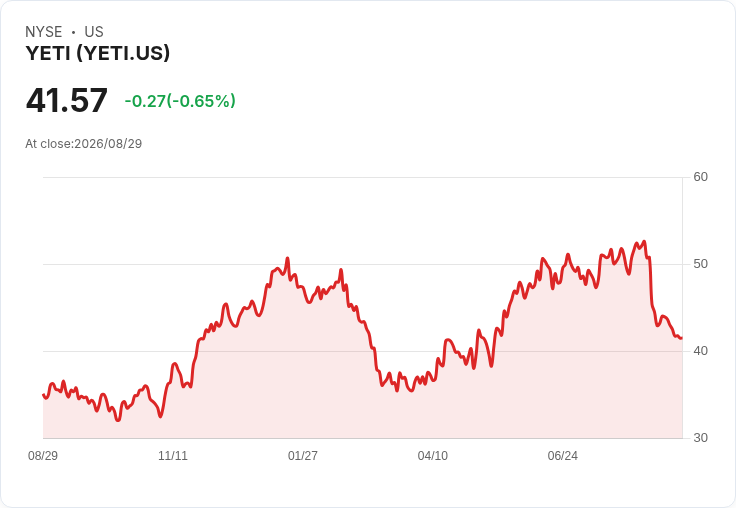Click the lowest trough of the price line

[118, 420]
